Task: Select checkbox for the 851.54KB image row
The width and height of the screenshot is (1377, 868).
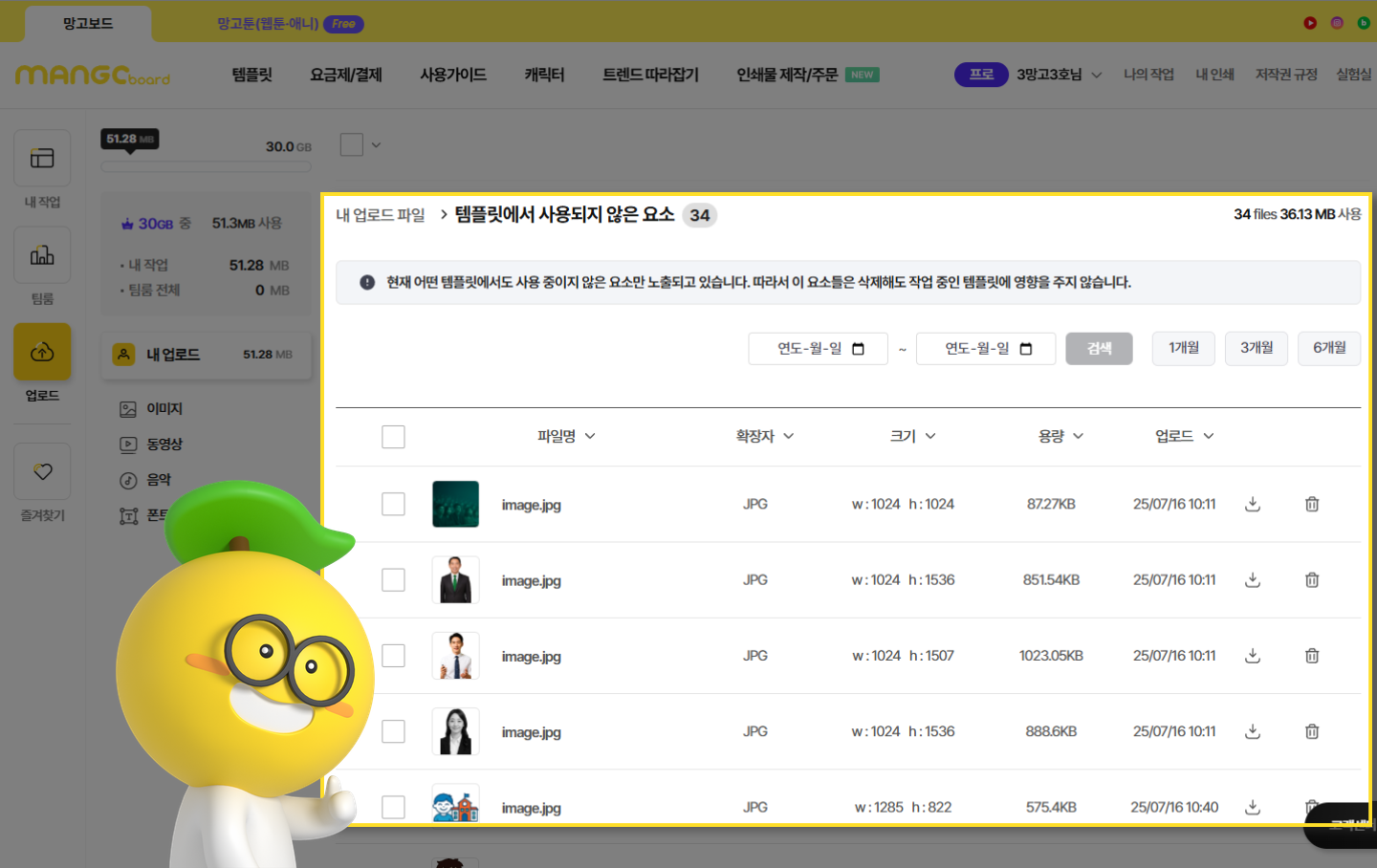Action: (x=393, y=580)
